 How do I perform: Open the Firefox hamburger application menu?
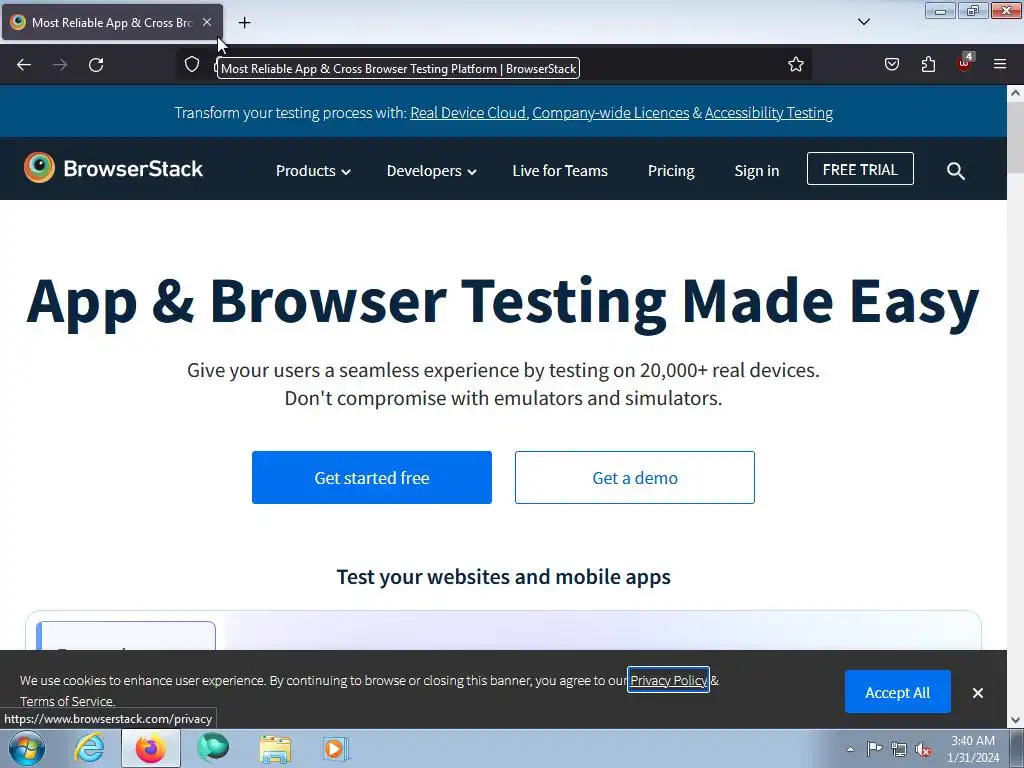click(1000, 64)
